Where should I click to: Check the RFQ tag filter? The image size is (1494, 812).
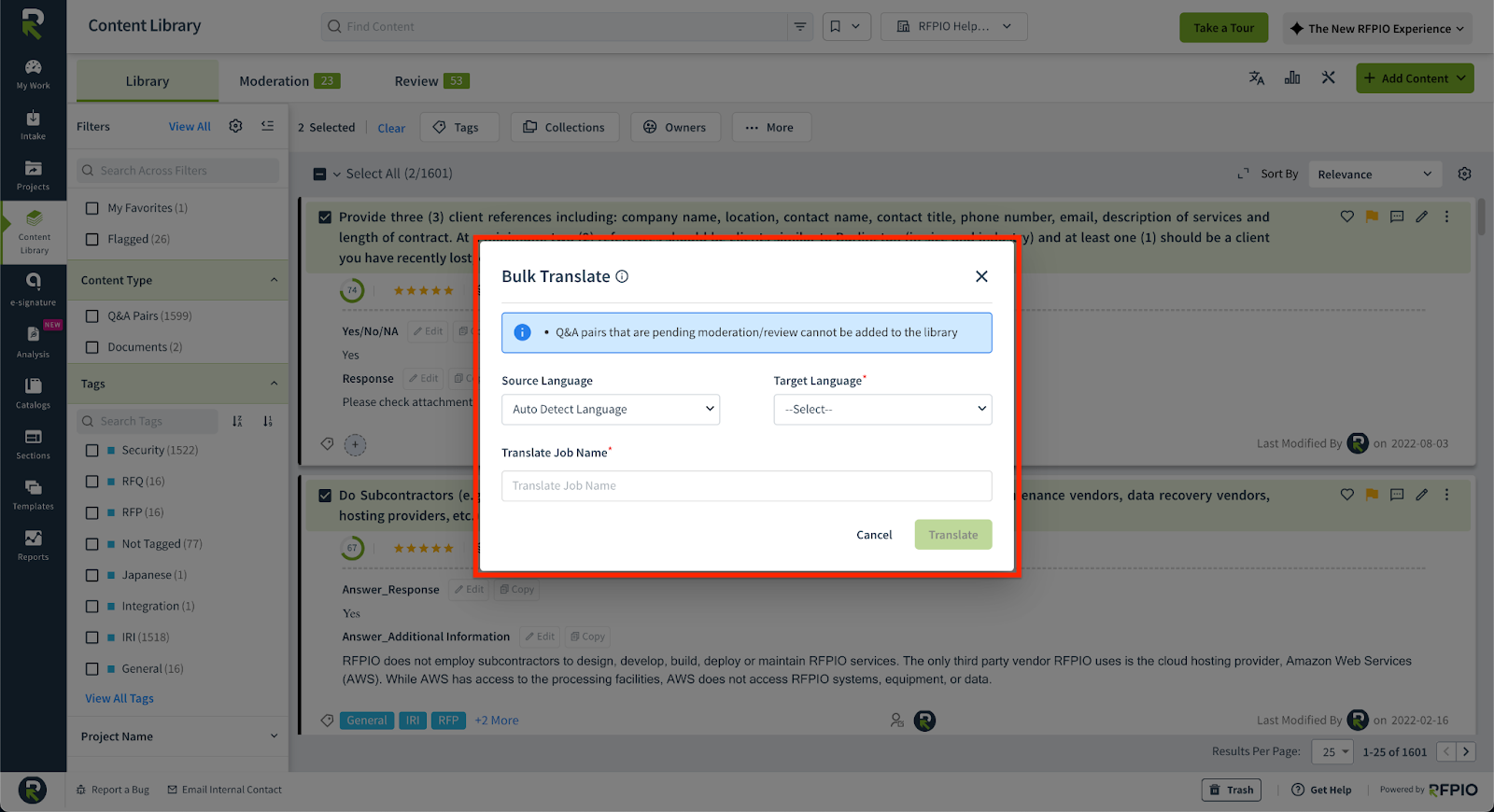click(x=92, y=482)
